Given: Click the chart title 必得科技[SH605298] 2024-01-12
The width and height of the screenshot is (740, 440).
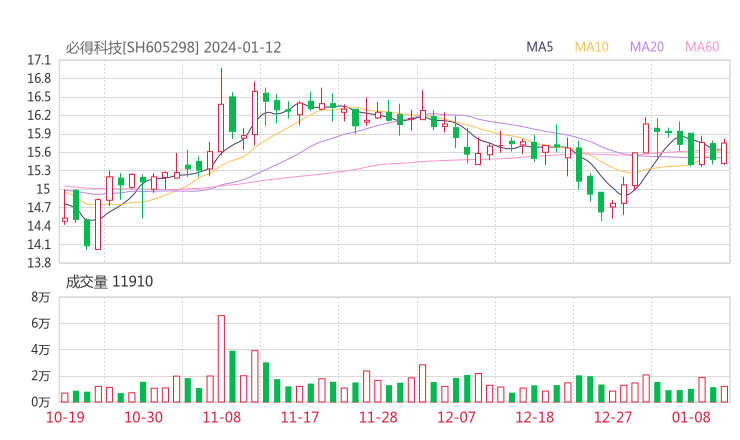Looking at the screenshot, I should click(173, 47).
